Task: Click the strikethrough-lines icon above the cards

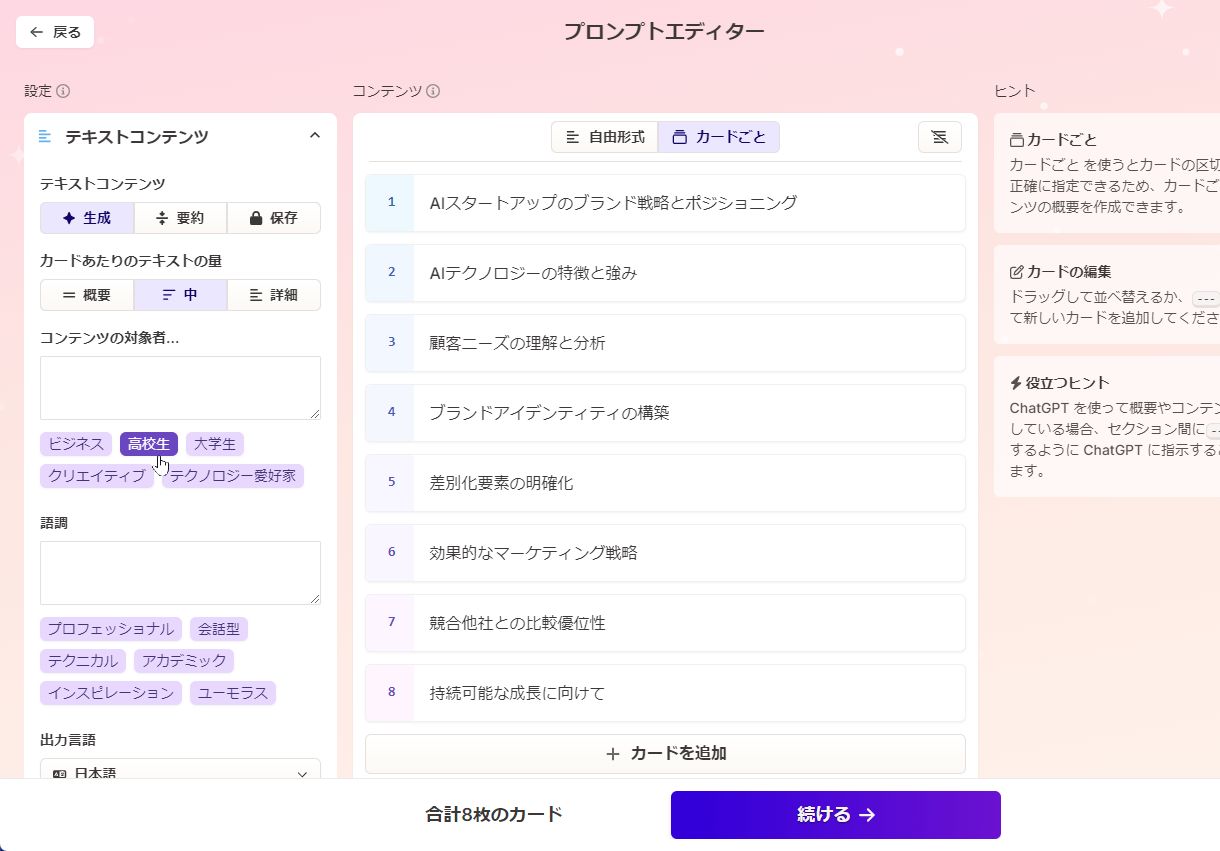Action: point(939,136)
